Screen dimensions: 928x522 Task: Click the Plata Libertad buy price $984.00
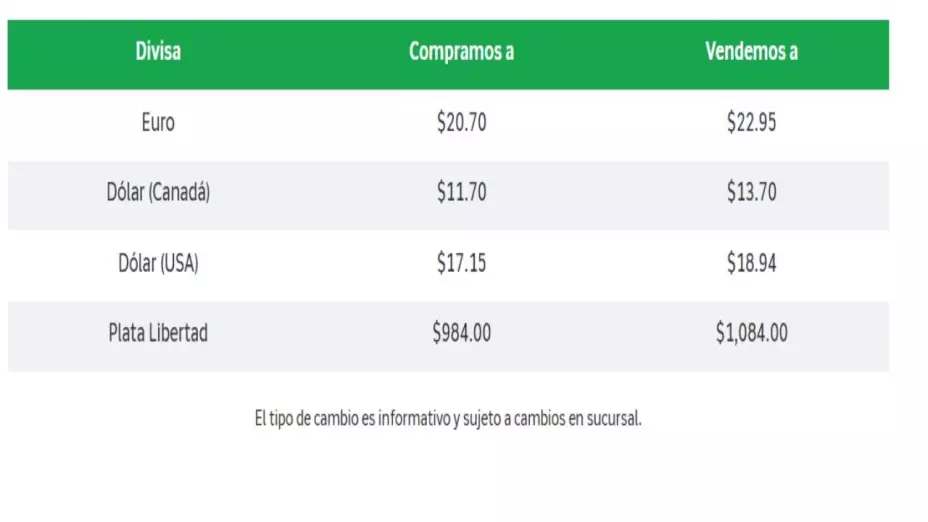click(x=461, y=334)
